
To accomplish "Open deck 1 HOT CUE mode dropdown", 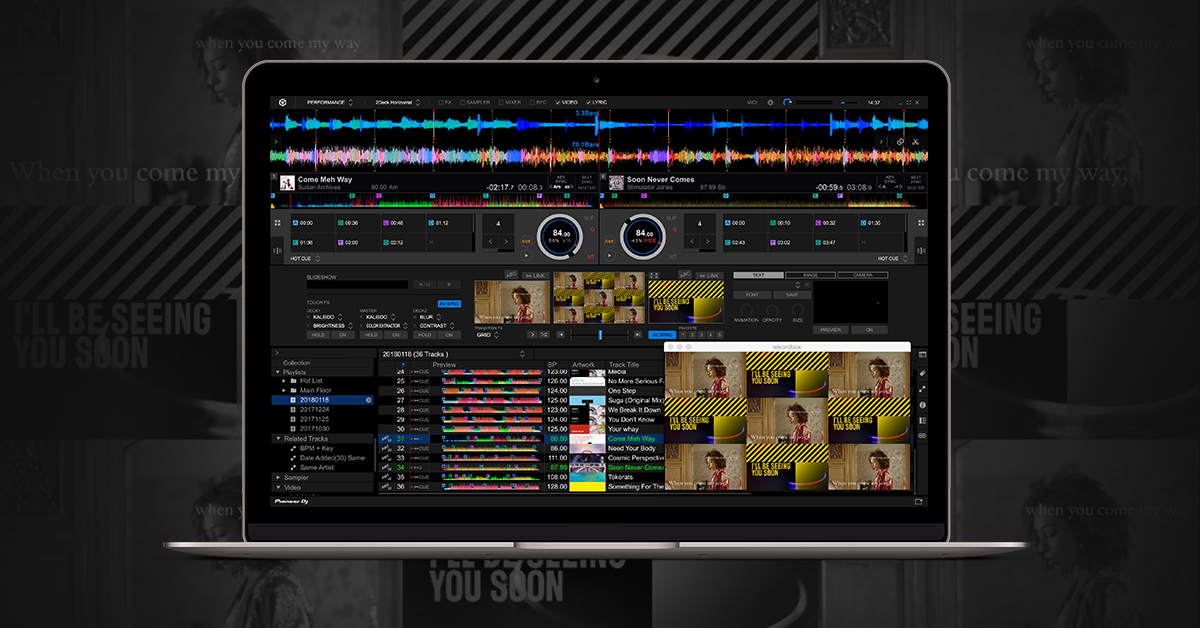I will (x=305, y=258).
